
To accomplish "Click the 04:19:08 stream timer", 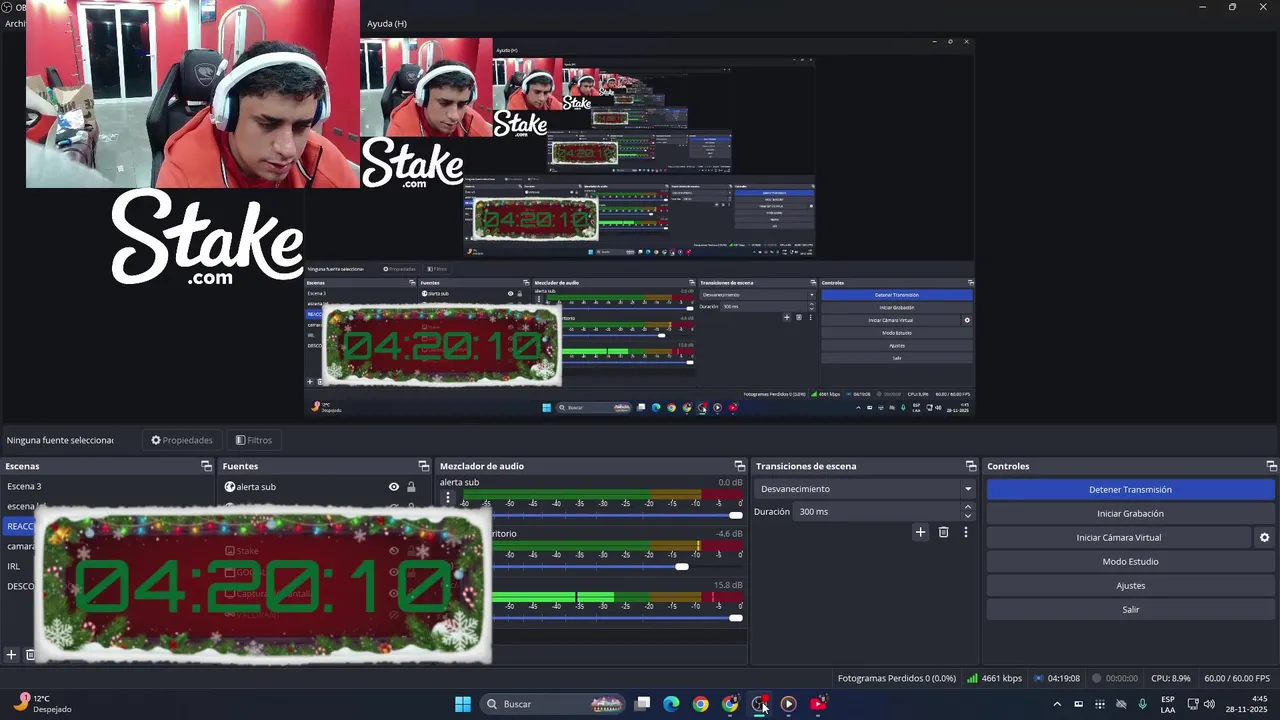I will (1064, 678).
